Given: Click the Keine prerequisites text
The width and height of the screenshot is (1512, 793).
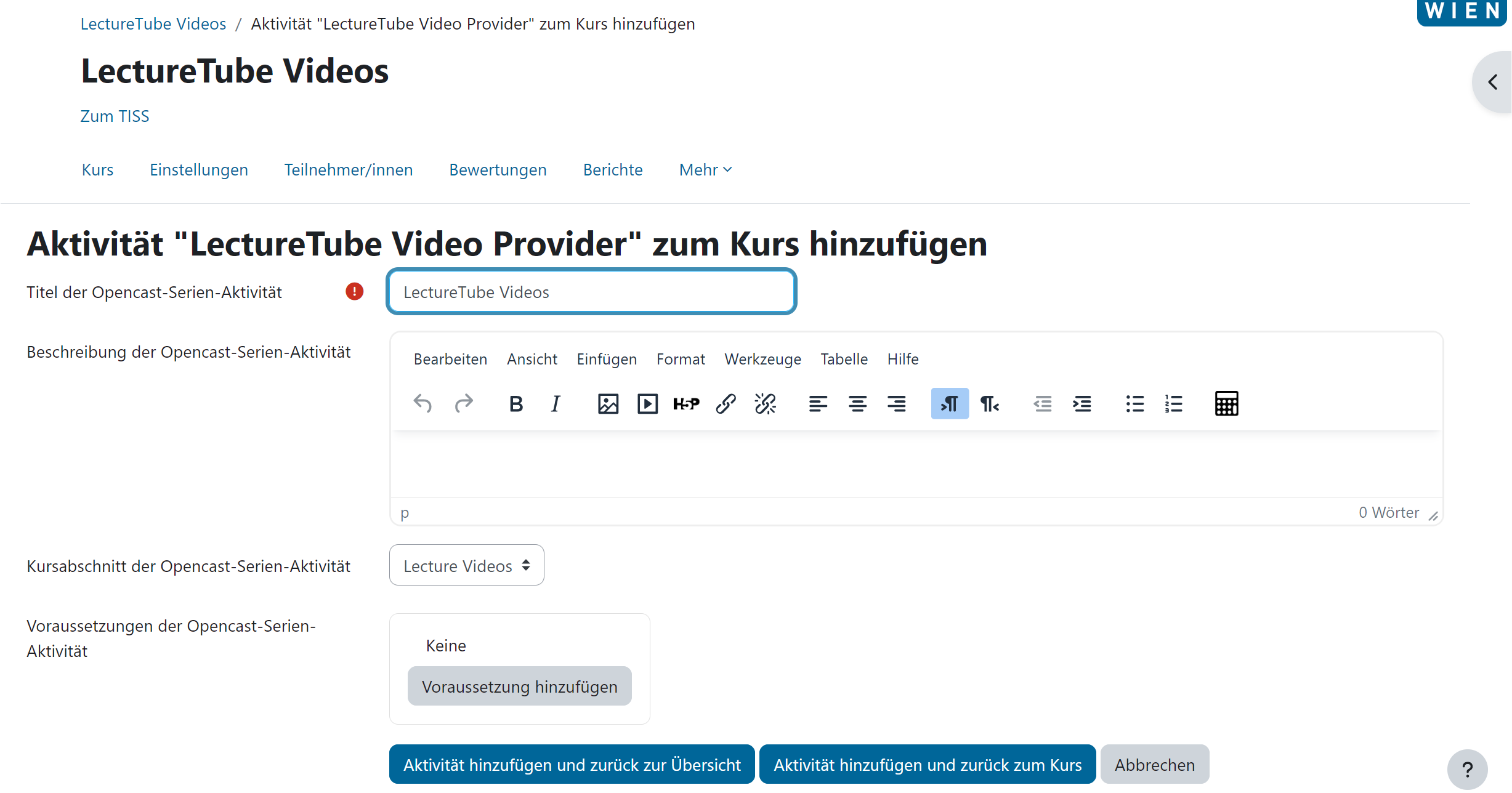Looking at the screenshot, I should point(446,645).
